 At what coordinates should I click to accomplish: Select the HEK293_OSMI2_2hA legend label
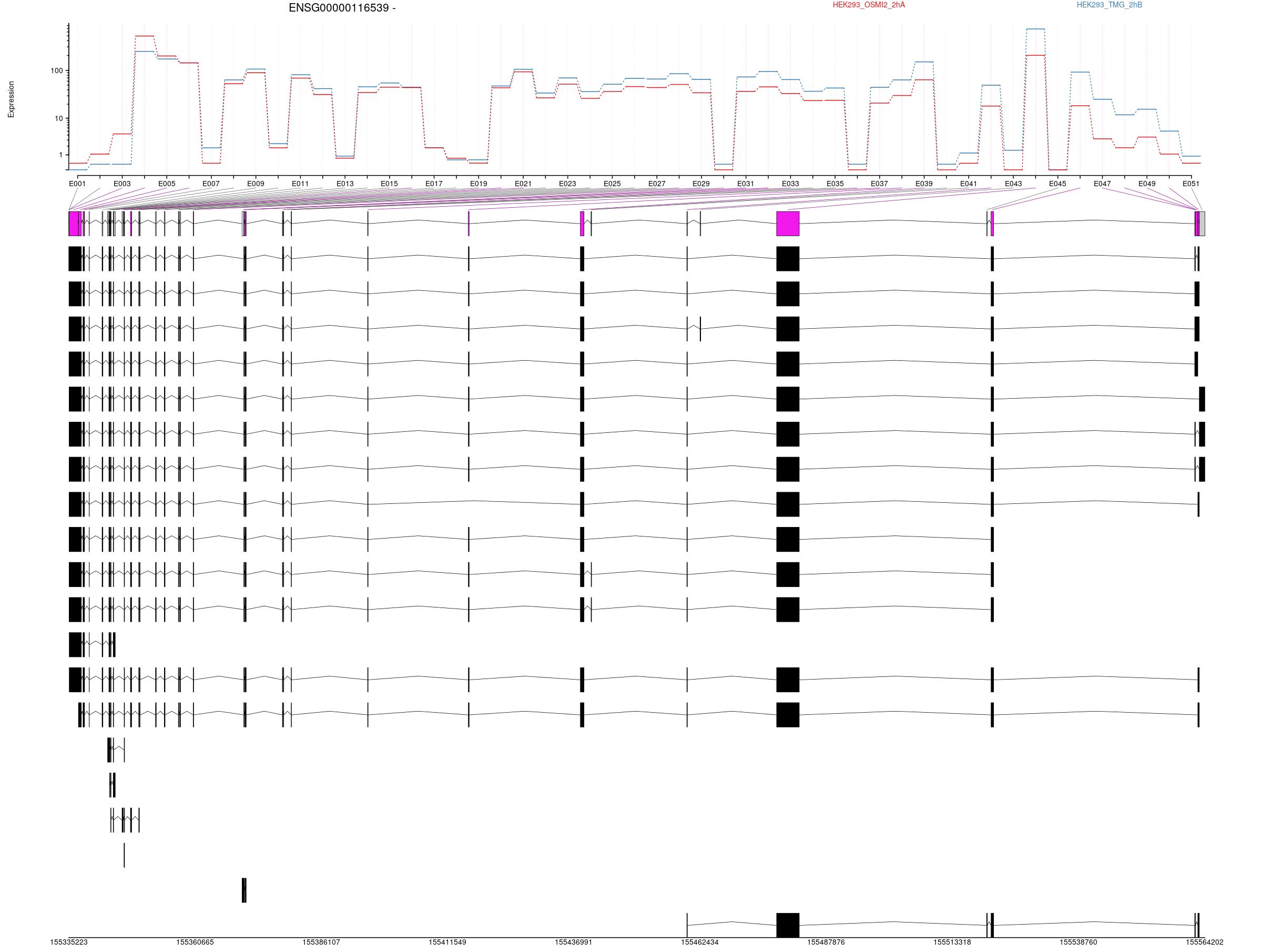coord(868,5)
